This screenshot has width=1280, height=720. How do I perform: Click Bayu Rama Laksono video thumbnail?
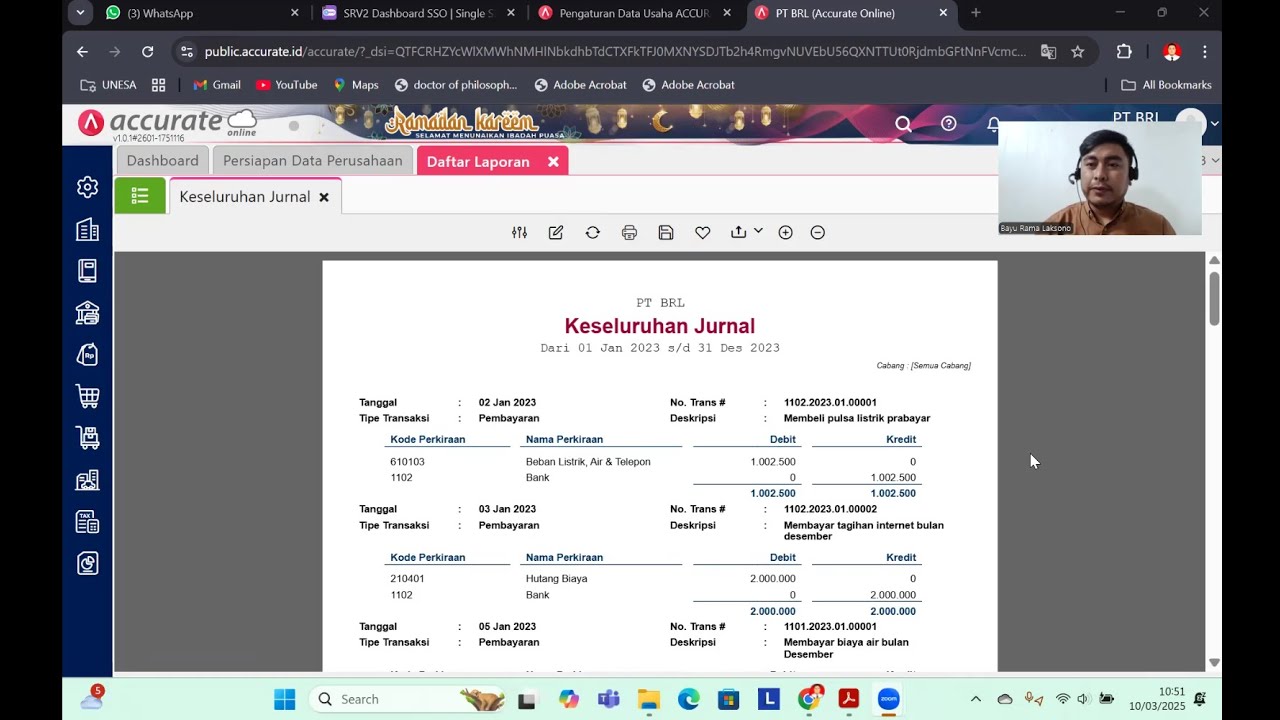[1100, 178]
